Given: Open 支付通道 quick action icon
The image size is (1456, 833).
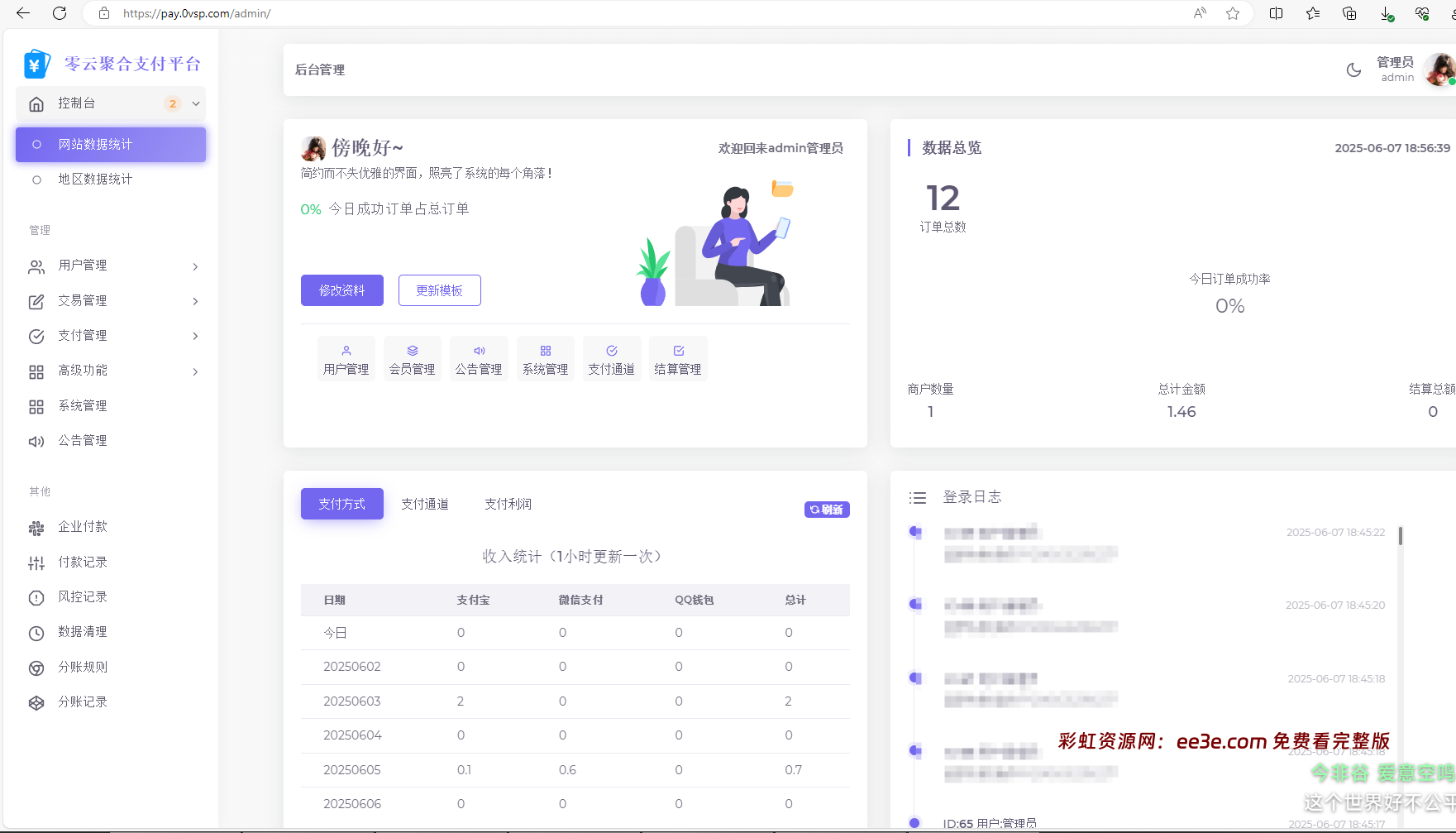Looking at the screenshot, I should click(612, 357).
